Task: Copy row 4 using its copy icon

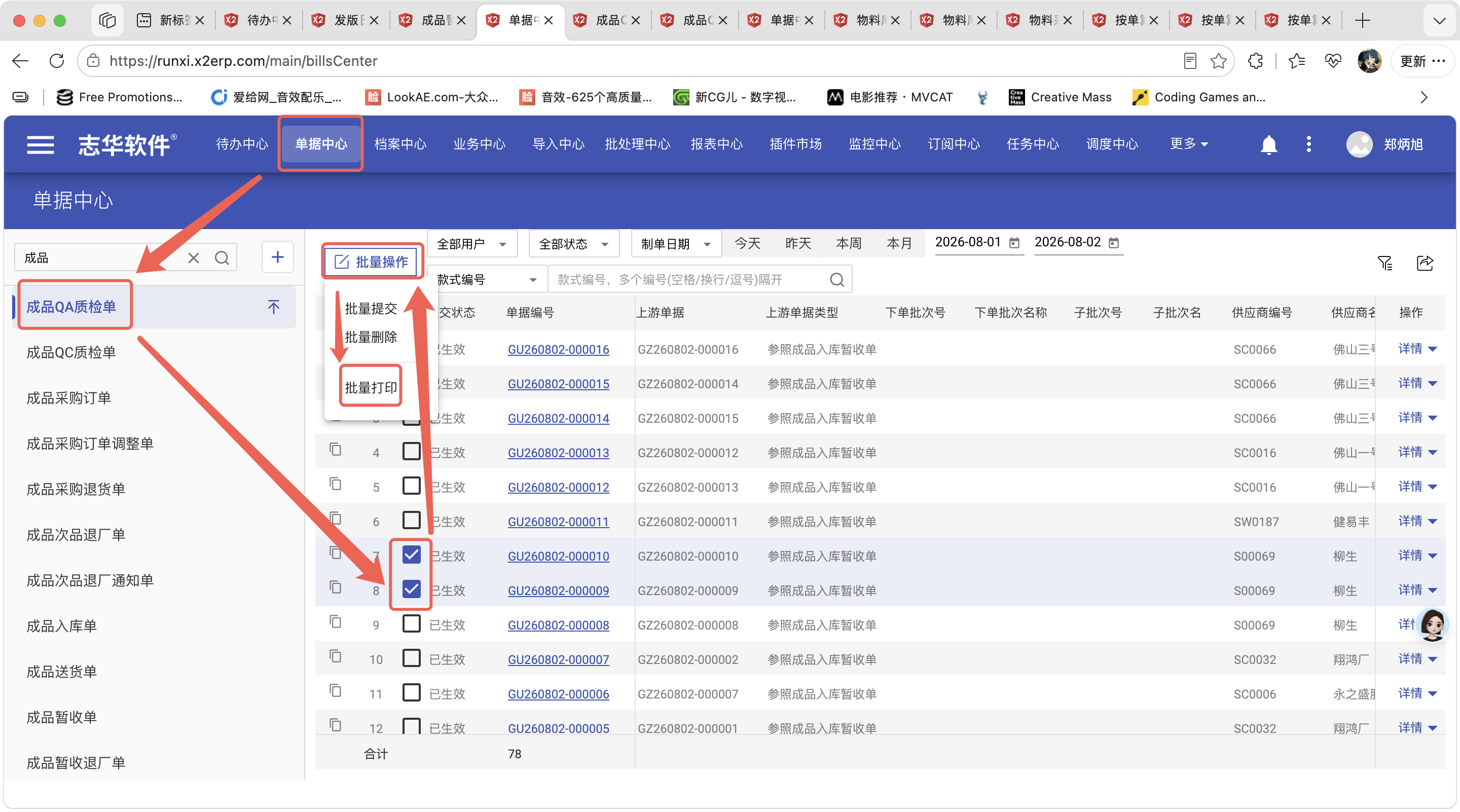Action: point(336,450)
